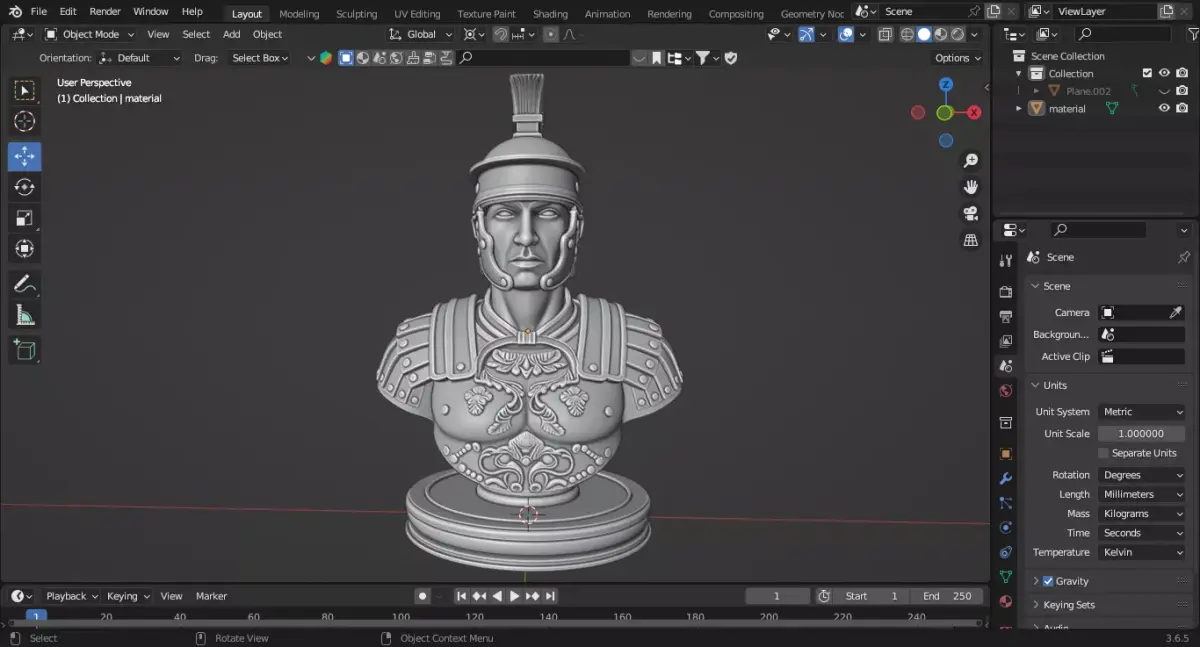Image resolution: width=1200 pixels, height=647 pixels.
Task: Open the Object Mode dropdown
Action: (x=90, y=34)
